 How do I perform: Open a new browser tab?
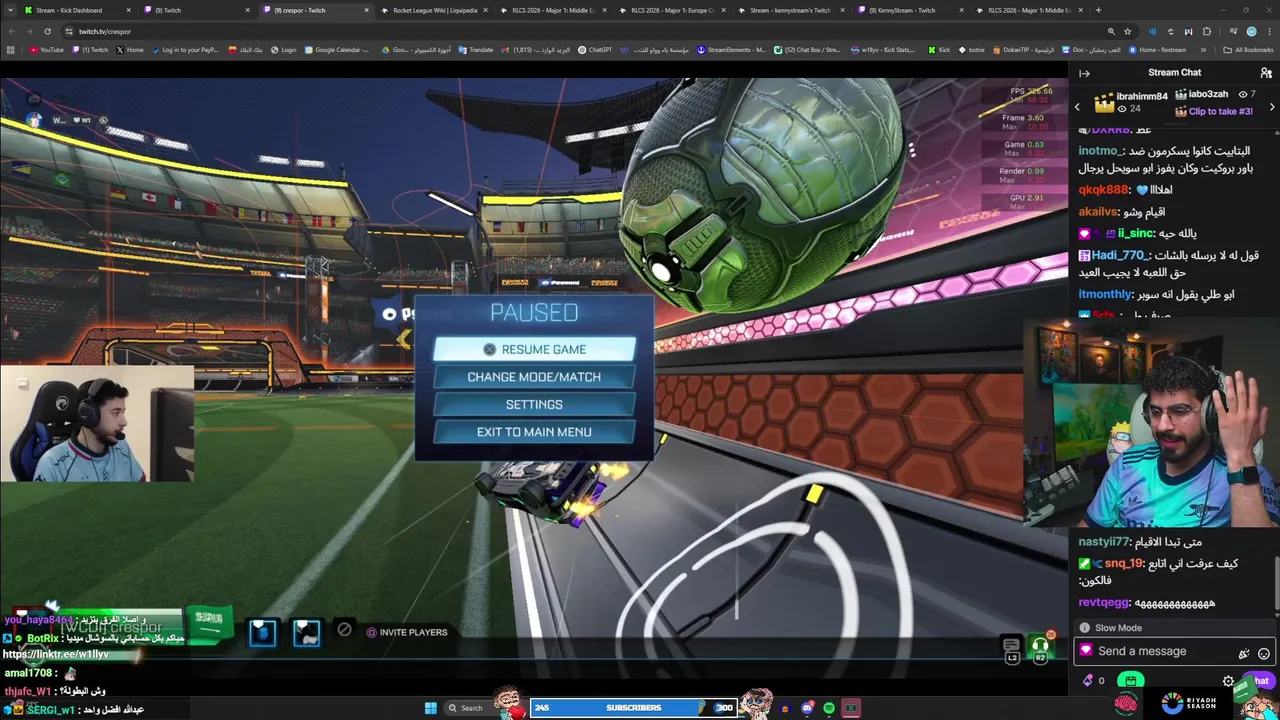point(1098,10)
